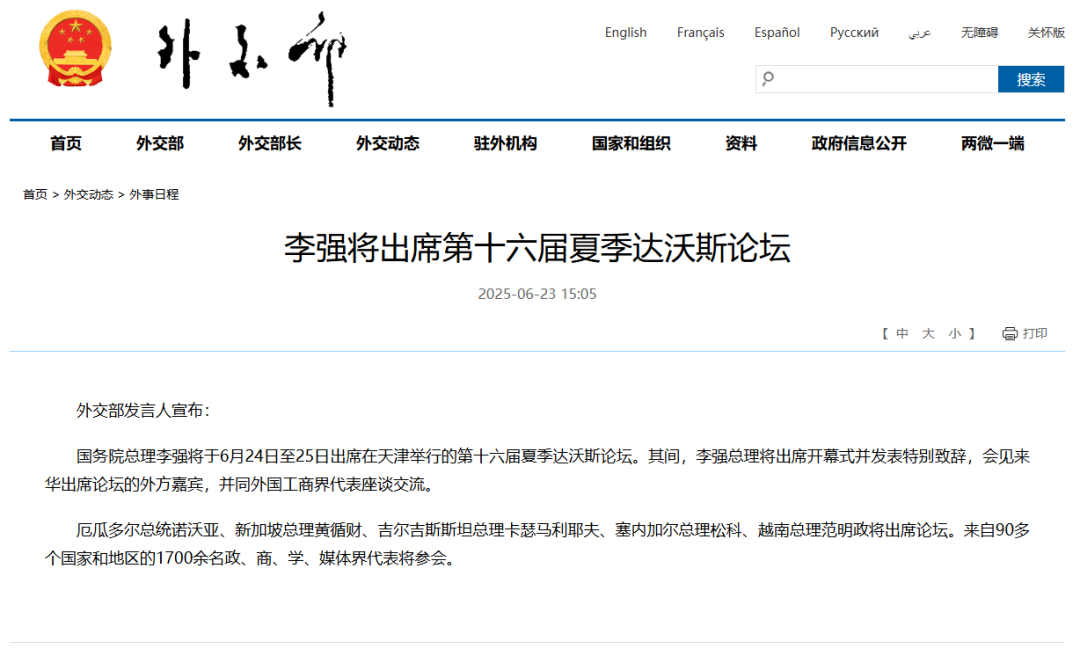Viewport: 1080px width, 656px height.
Task: Switch to Français language version
Action: [x=700, y=32]
